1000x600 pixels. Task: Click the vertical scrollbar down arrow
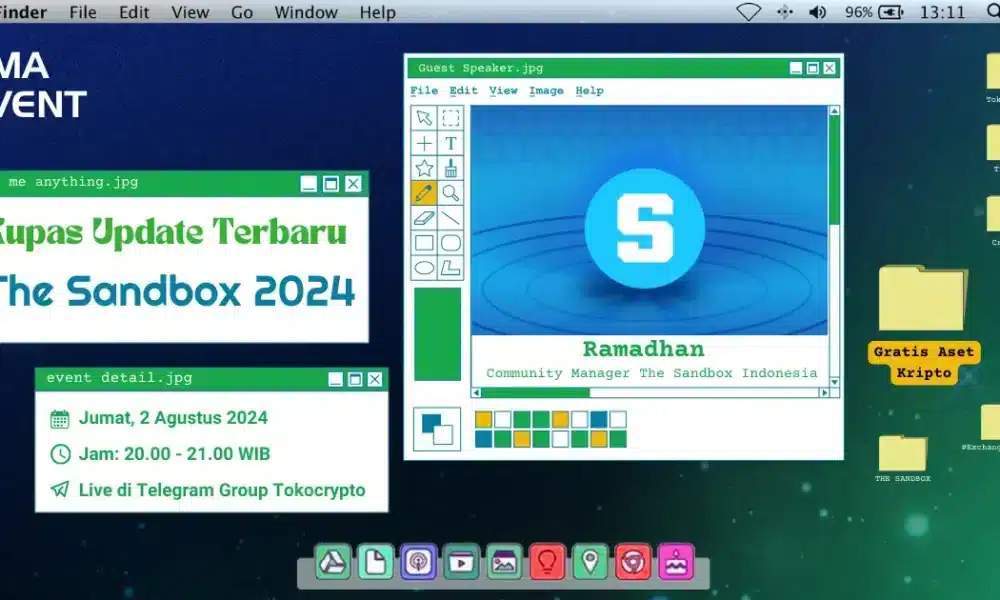tap(834, 382)
